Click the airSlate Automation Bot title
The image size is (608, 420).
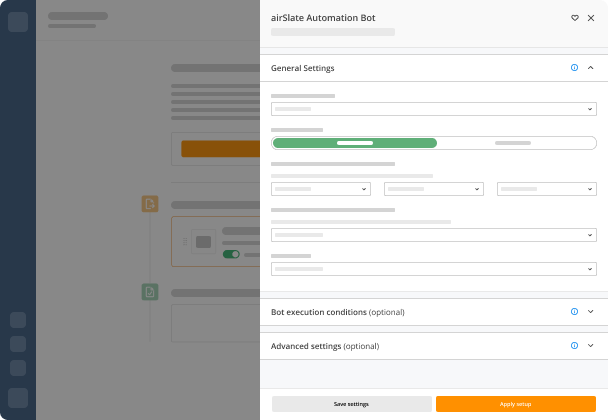[323, 18]
